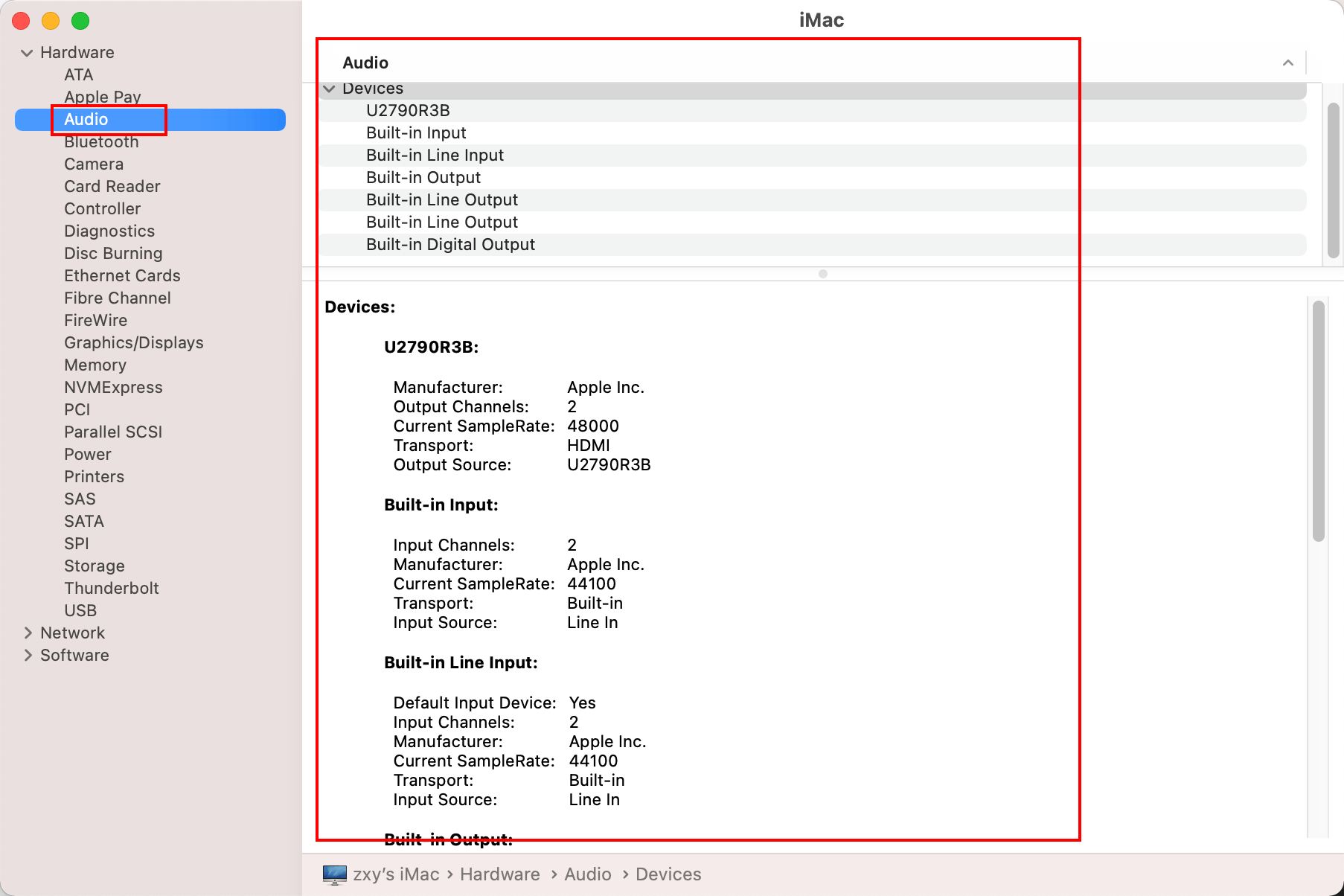Collapse the Hardware section in sidebar
This screenshot has width=1344, height=896.
pos(27,53)
